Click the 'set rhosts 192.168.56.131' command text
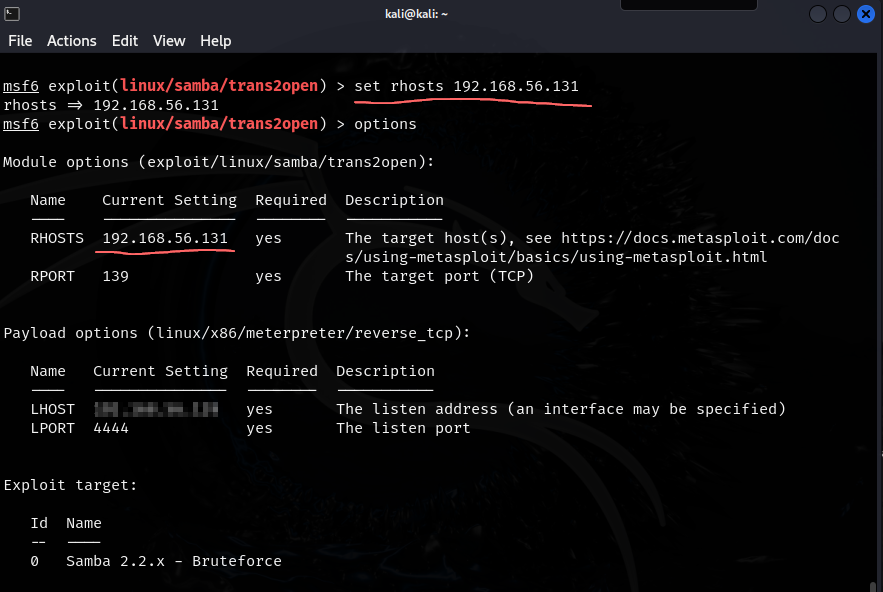The image size is (883, 592). pyautogui.click(x=466, y=86)
